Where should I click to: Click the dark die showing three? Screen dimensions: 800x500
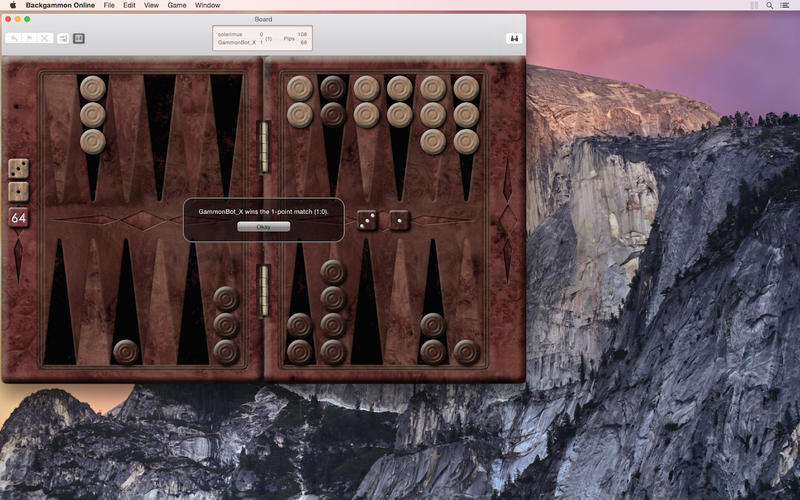[x=367, y=219]
